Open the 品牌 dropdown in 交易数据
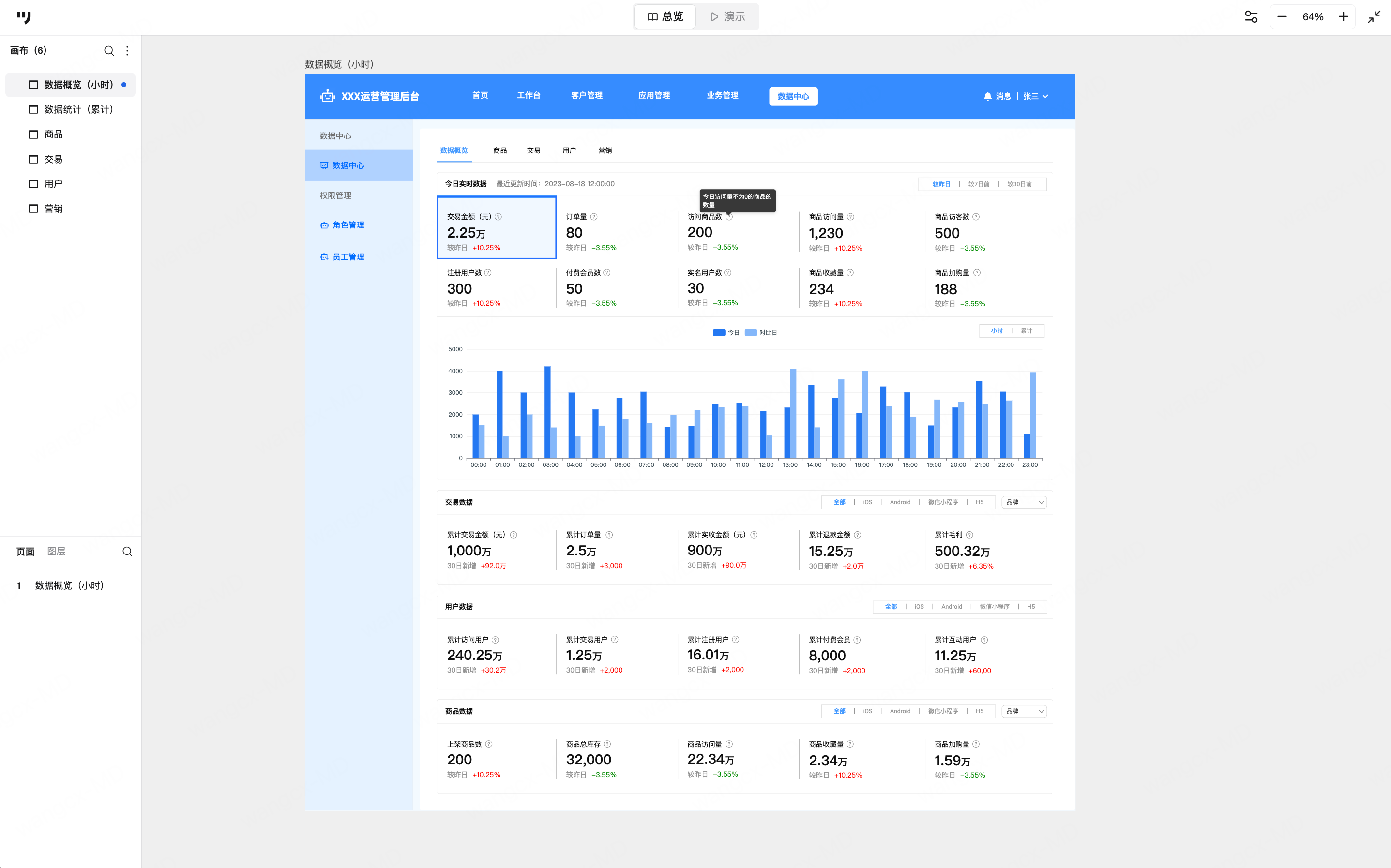 tap(1024, 502)
